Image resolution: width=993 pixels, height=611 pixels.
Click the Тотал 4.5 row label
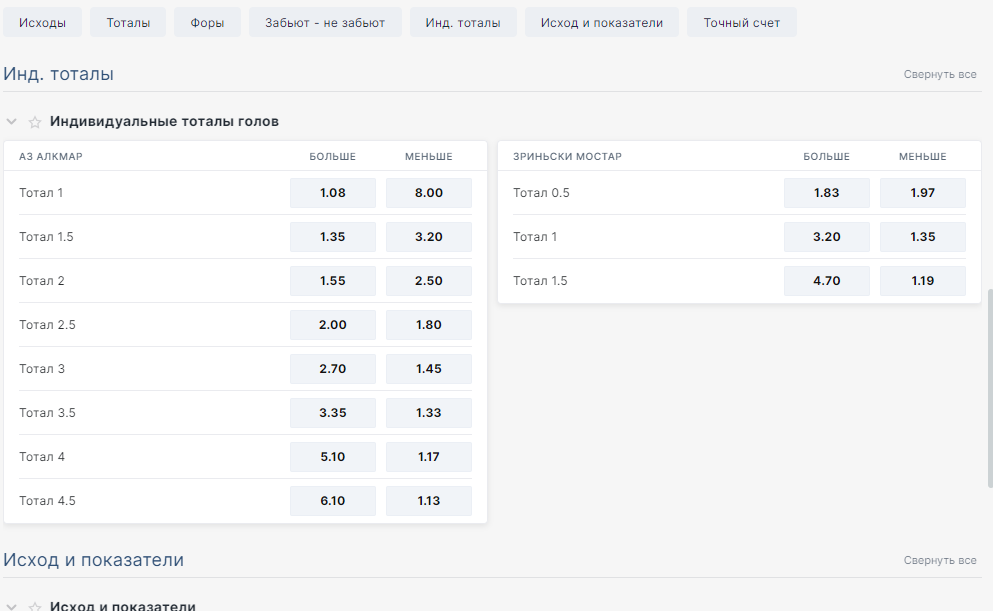(47, 501)
